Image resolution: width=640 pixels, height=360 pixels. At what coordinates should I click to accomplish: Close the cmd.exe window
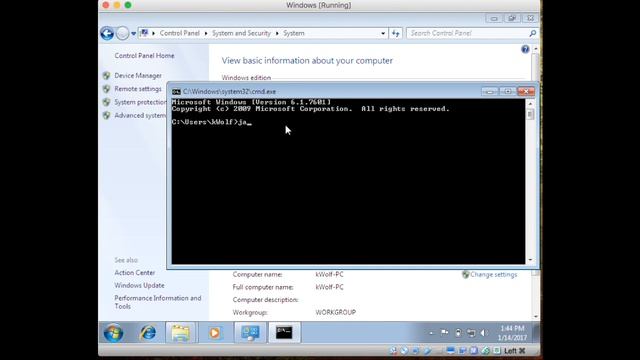click(526, 91)
